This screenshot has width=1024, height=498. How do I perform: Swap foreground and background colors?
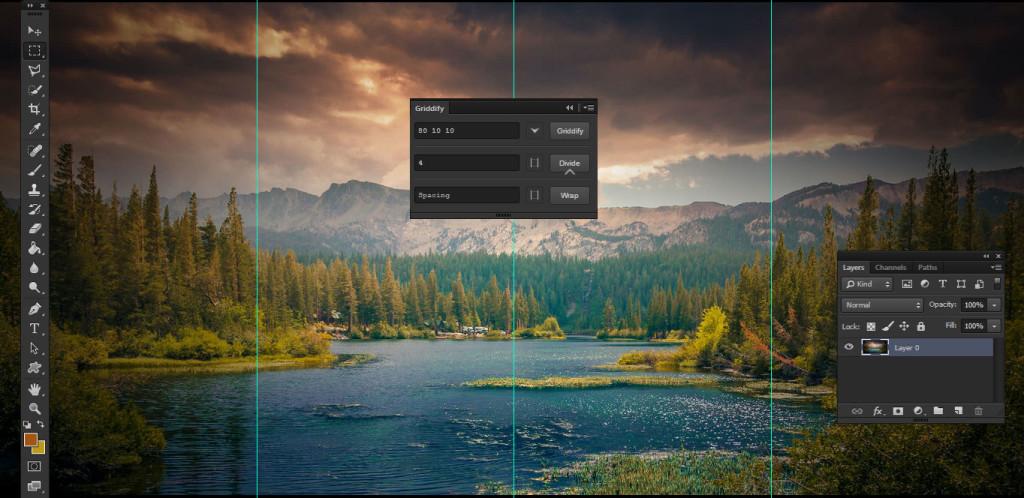(x=40, y=424)
